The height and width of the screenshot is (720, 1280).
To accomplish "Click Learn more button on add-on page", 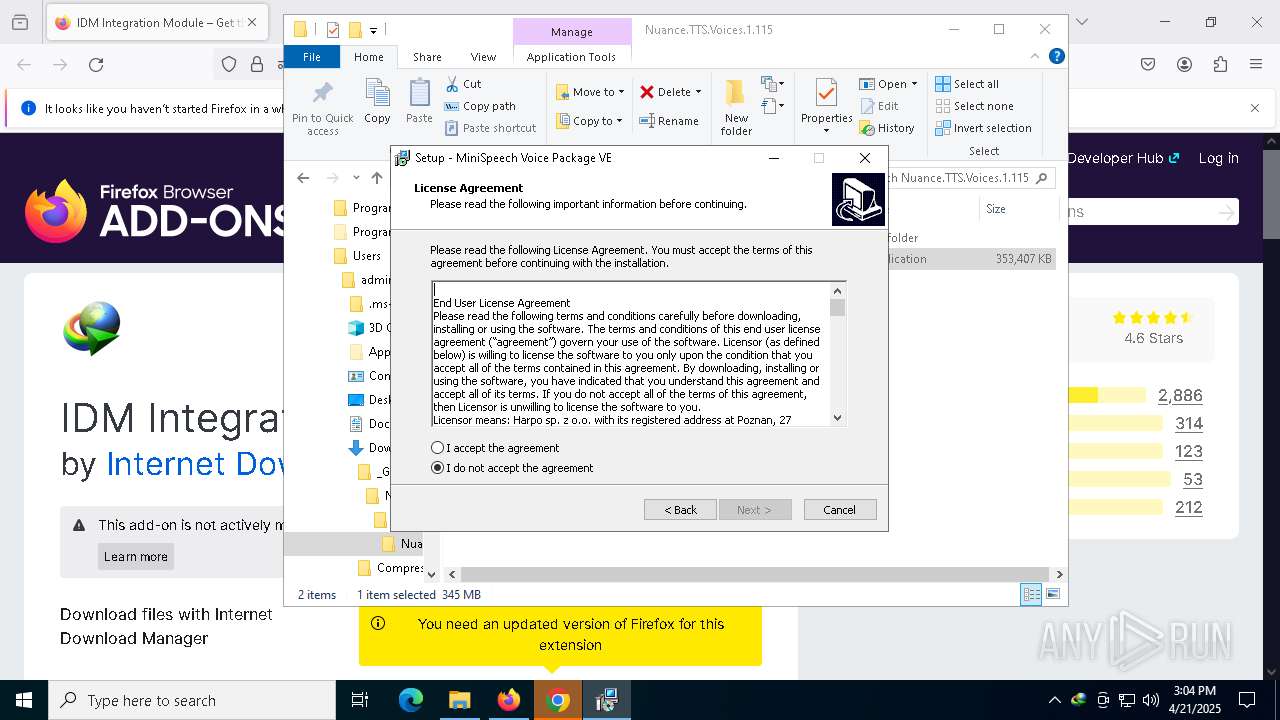I will coord(136,557).
